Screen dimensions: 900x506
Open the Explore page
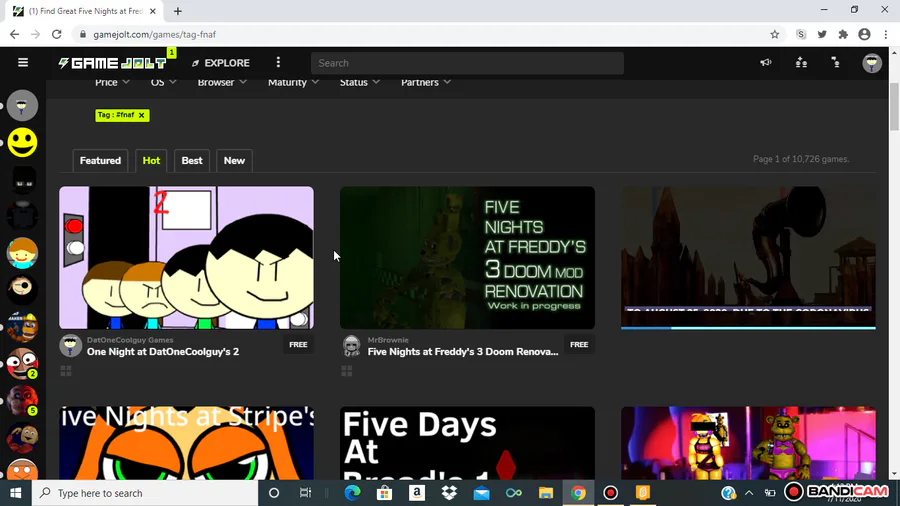tap(221, 63)
